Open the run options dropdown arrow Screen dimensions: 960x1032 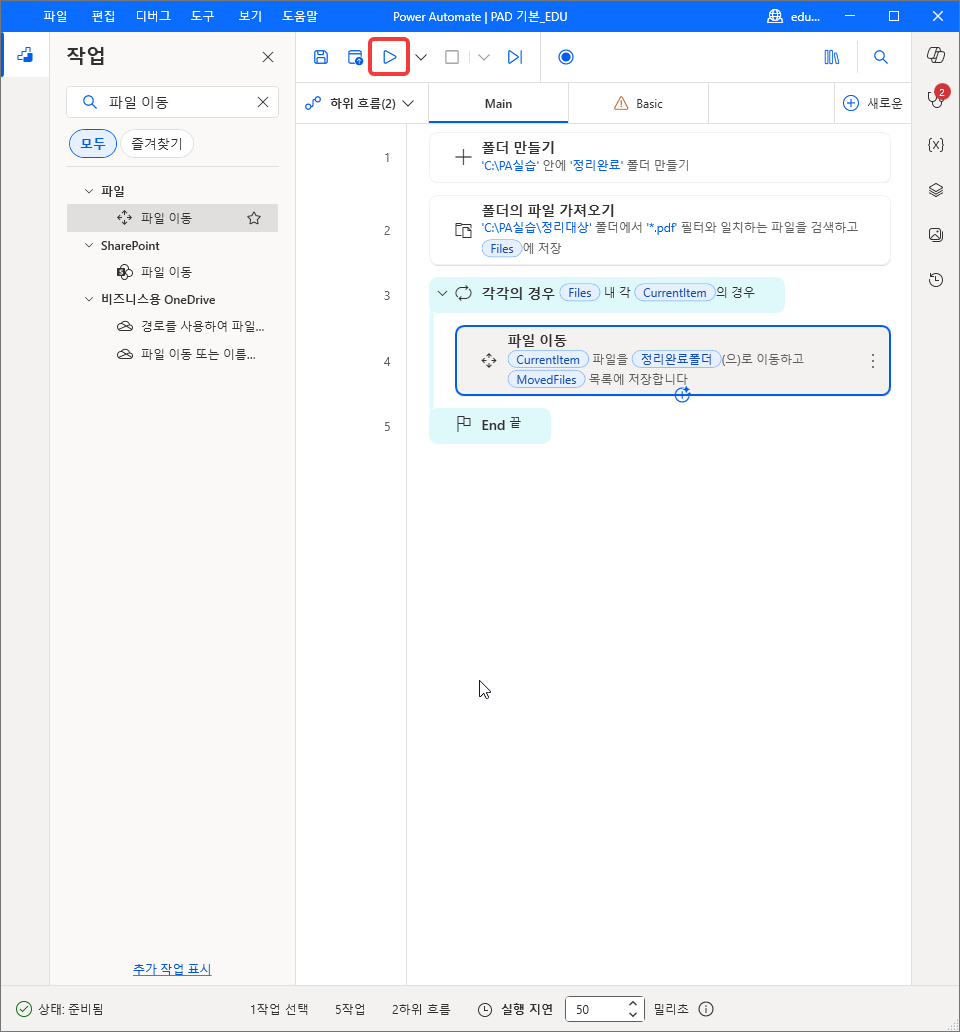[421, 57]
